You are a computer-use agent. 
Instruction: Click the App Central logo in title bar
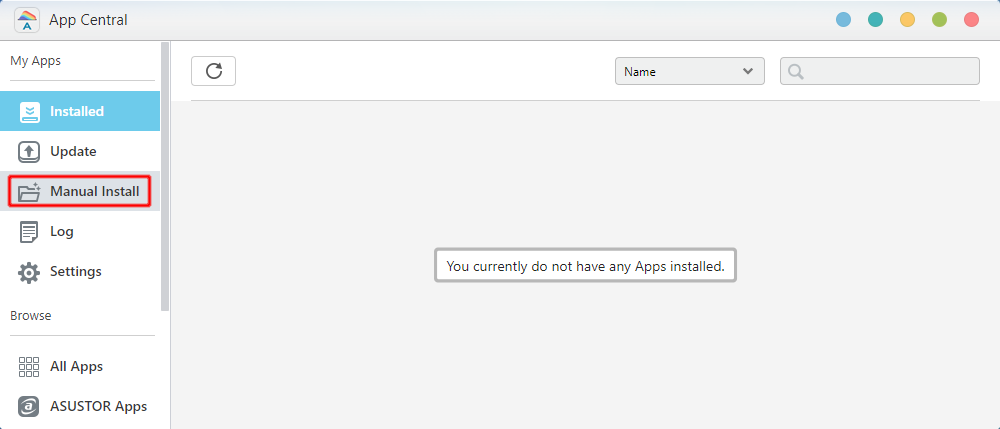[x=26, y=20]
